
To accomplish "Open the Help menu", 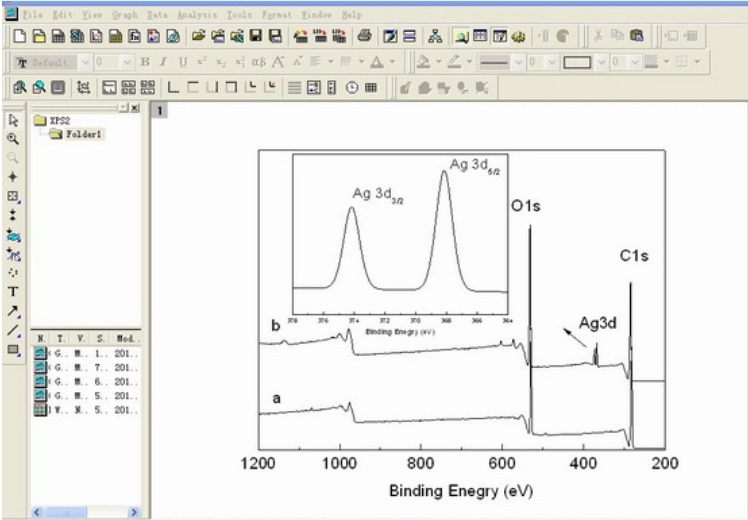I will click(x=351, y=15).
